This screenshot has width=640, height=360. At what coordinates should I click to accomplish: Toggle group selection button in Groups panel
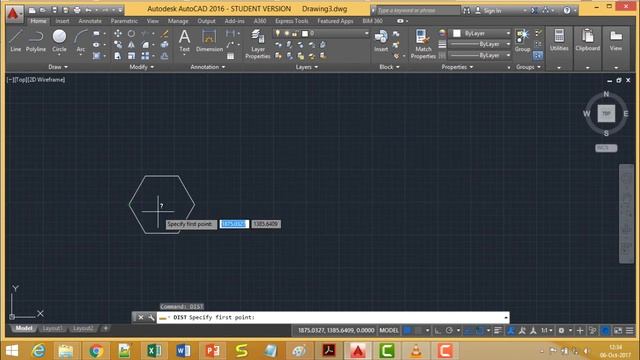pos(538,55)
